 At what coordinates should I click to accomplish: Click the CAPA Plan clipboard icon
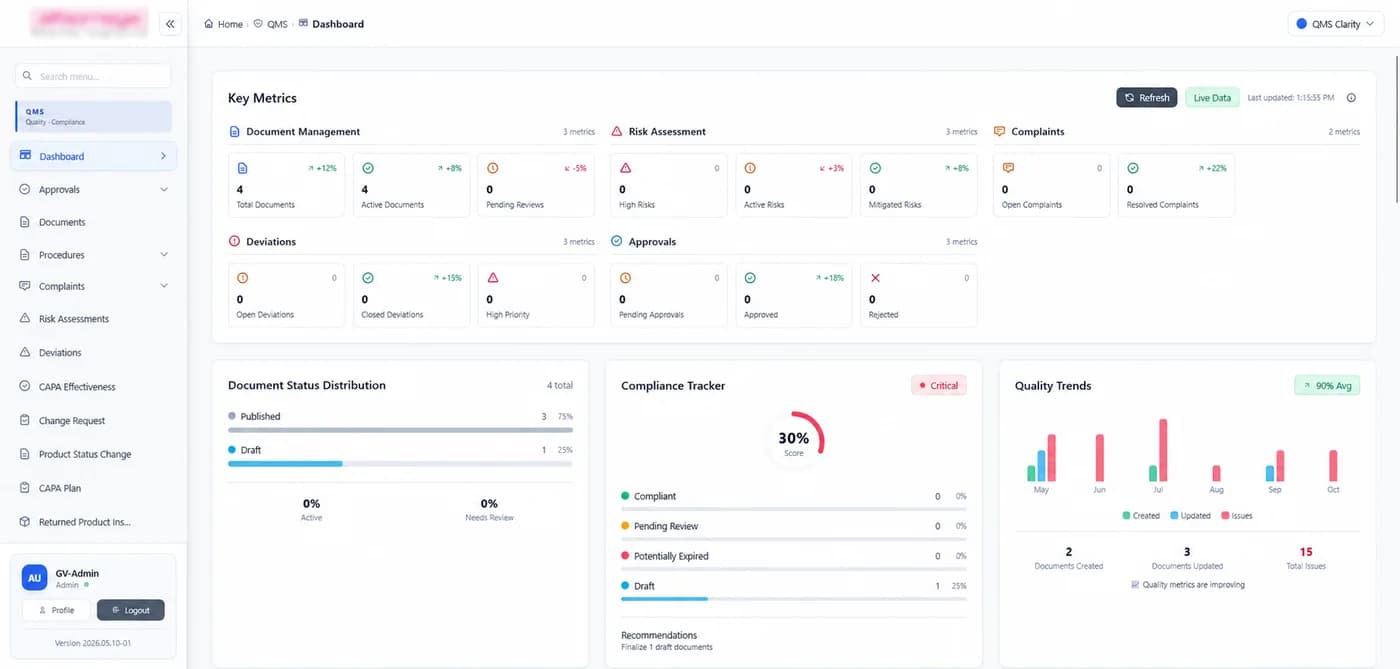point(25,488)
